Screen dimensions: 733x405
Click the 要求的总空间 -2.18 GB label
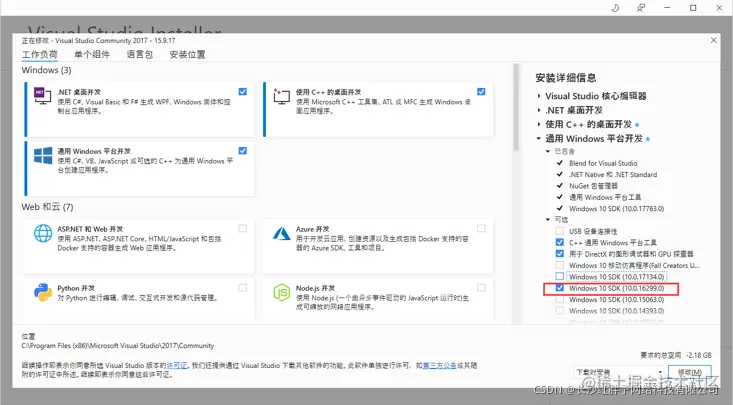(x=676, y=355)
